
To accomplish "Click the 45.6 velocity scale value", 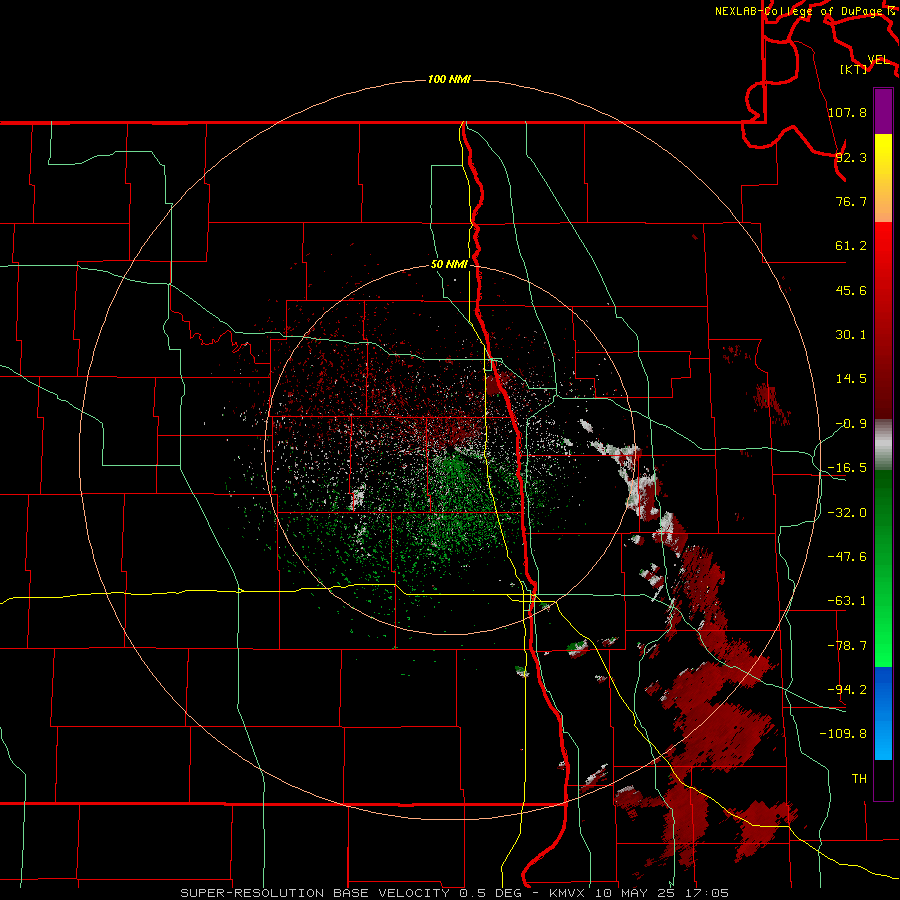I will click(x=851, y=290).
